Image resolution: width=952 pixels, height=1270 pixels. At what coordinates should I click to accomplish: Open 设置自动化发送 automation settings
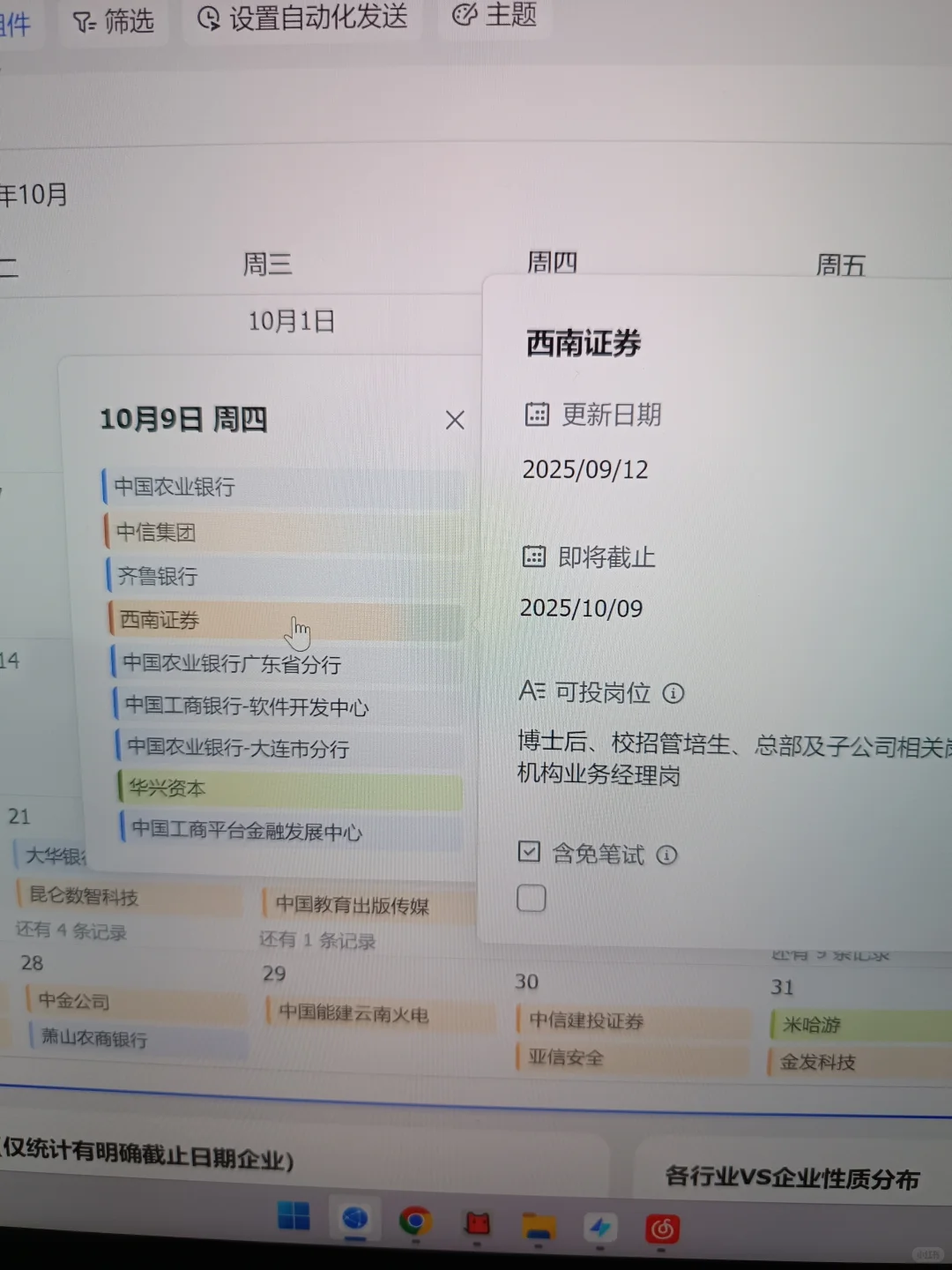click(x=302, y=17)
